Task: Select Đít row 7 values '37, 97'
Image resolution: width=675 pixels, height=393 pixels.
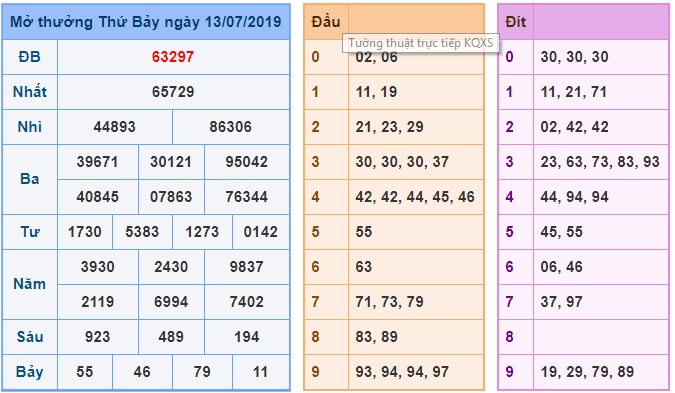Action: click(562, 302)
